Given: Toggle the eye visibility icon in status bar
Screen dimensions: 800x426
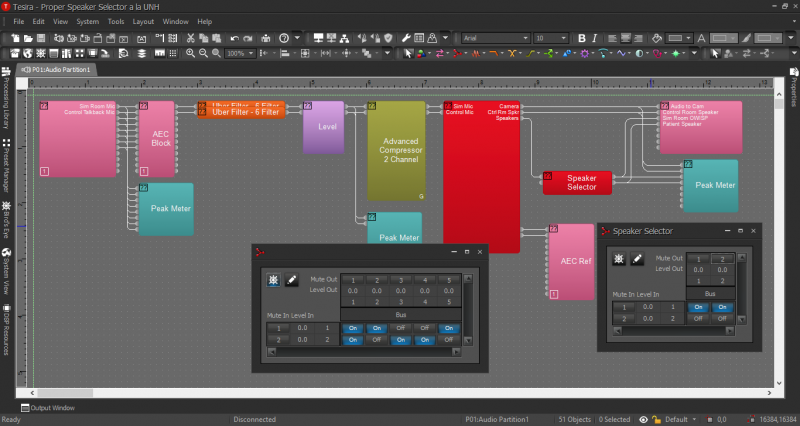Looking at the screenshot, I should pos(643,419).
